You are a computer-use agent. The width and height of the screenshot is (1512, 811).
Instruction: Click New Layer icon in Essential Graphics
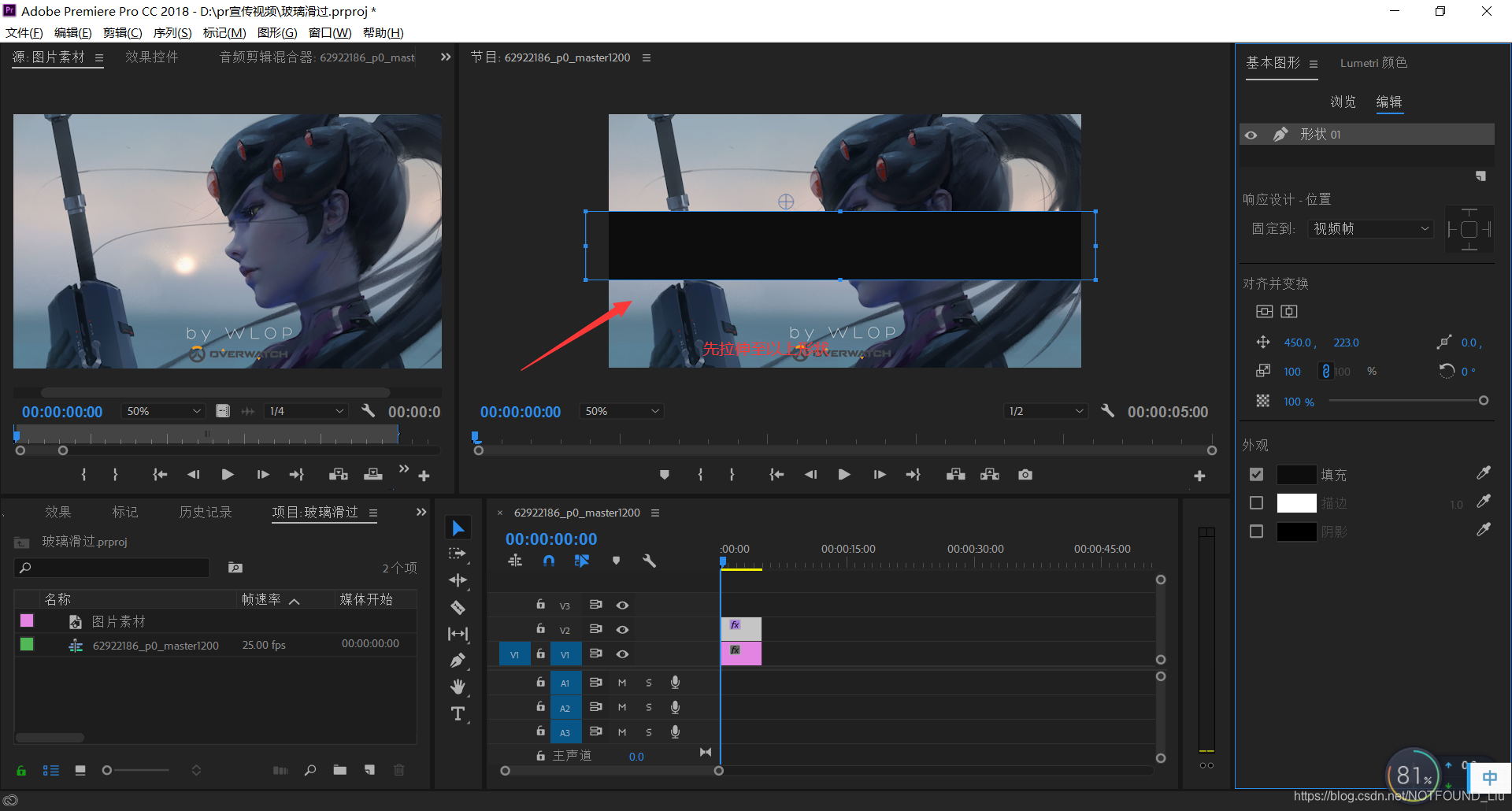click(x=1480, y=176)
